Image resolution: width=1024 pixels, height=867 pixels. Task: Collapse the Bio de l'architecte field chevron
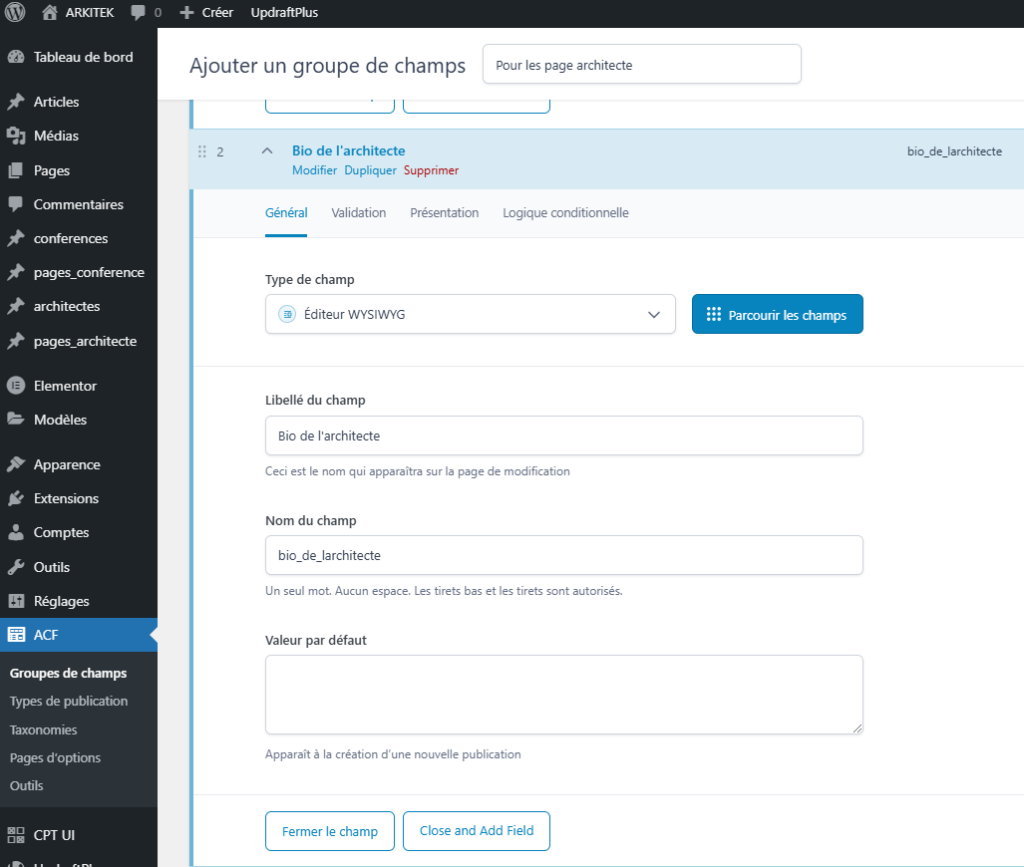(x=266, y=151)
